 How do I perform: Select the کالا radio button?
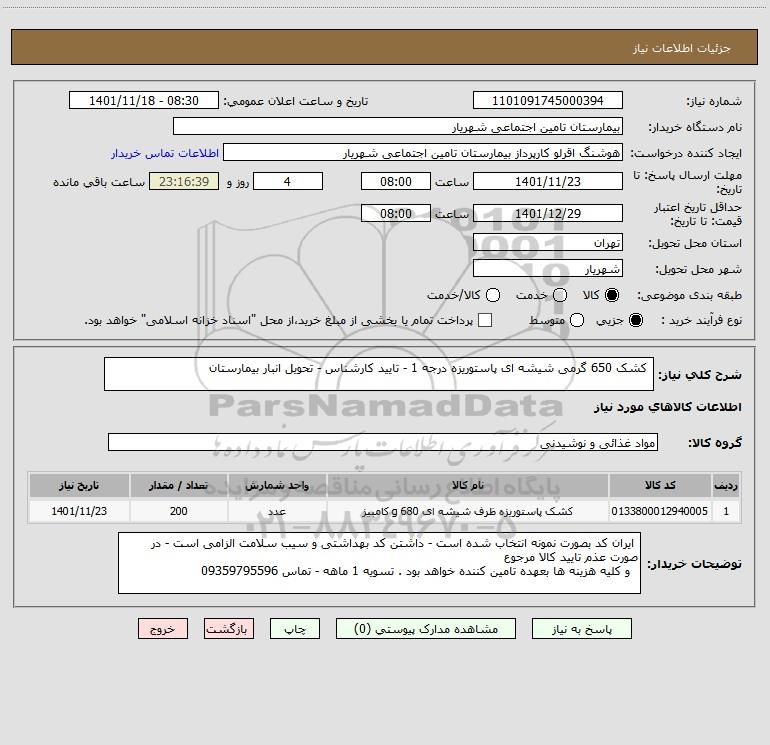click(x=612, y=295)
